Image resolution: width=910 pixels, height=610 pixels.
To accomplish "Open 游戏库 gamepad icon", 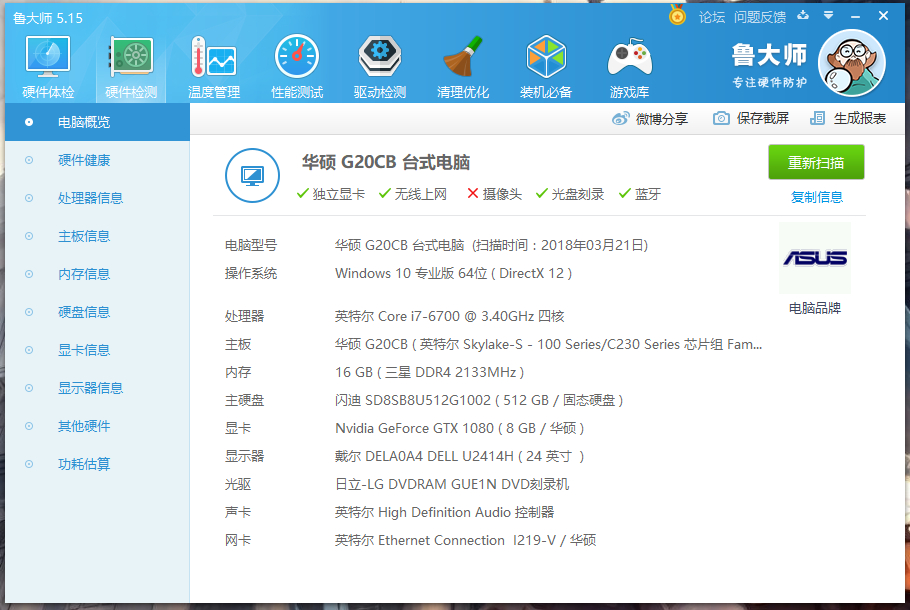I will tap(630, 67).
